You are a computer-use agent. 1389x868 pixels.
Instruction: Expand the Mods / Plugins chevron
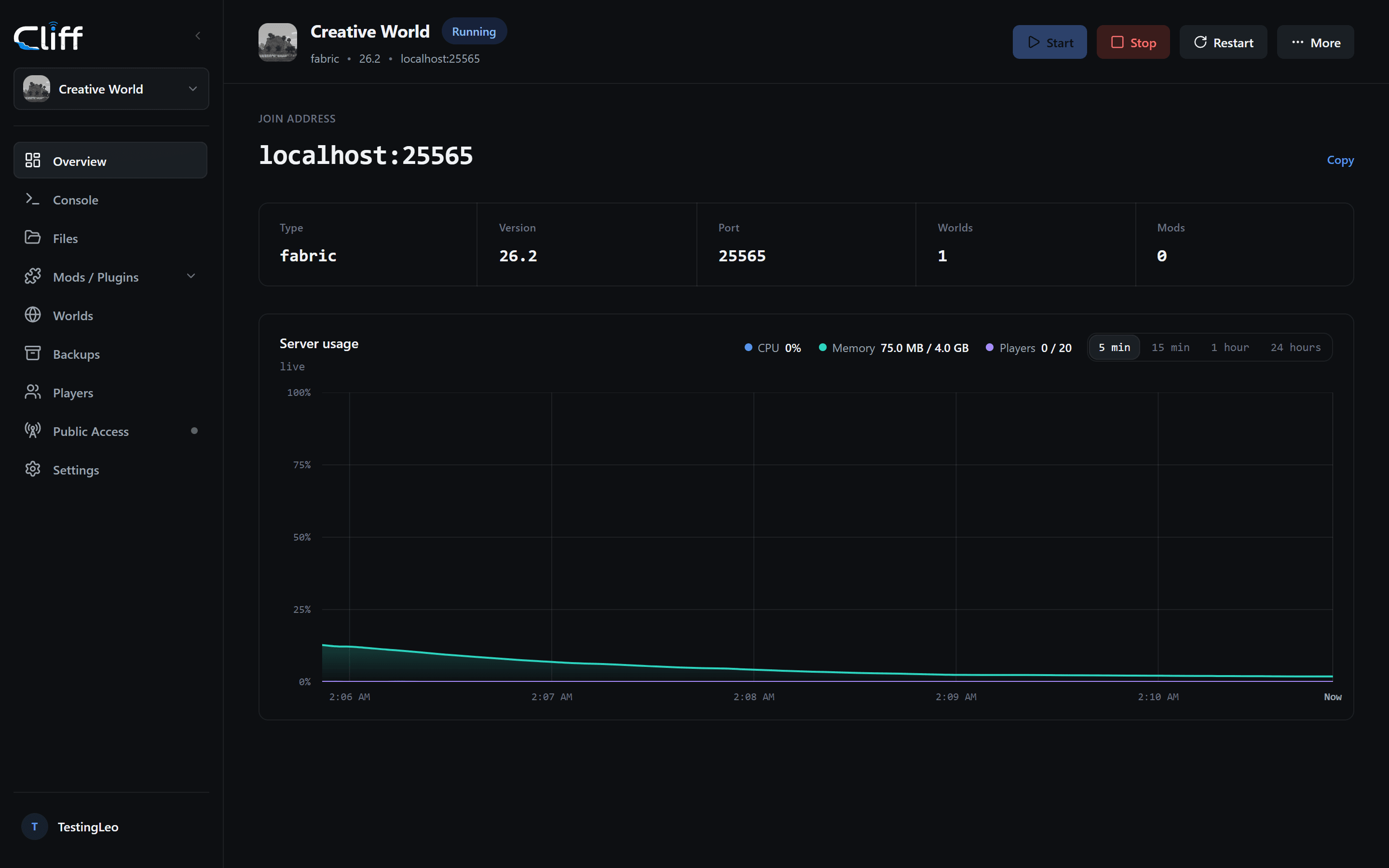191,276
